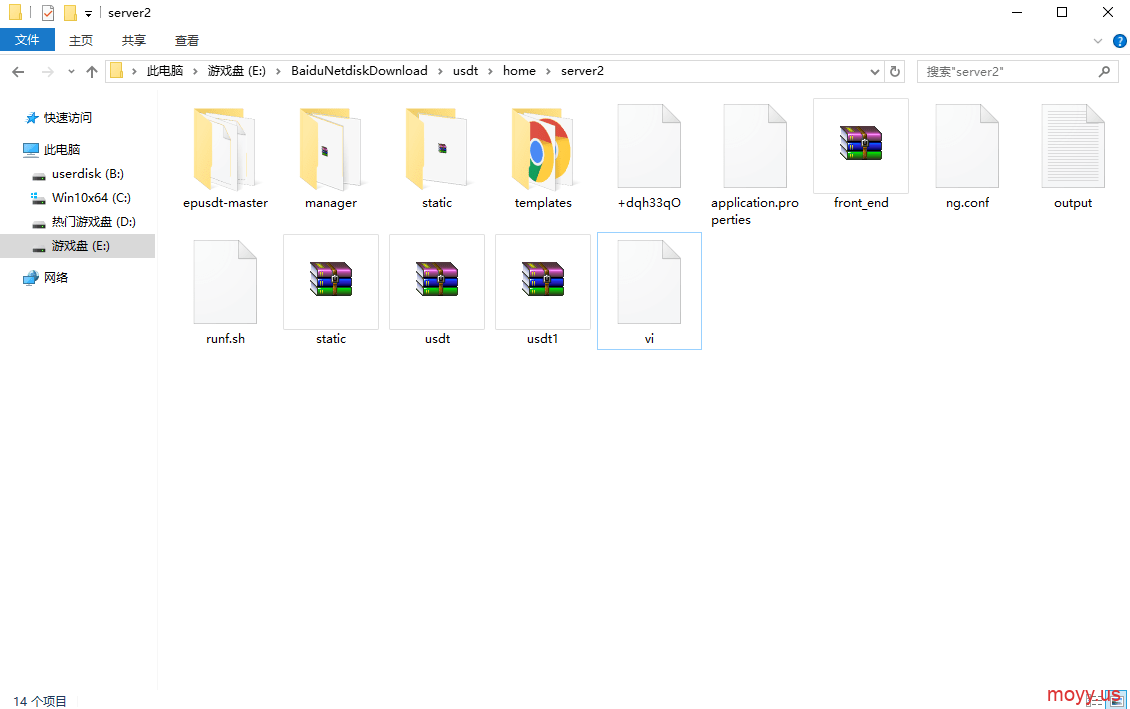Navigate to usdt in breadcrumb
1130x709 pixels.
(465, 71)
